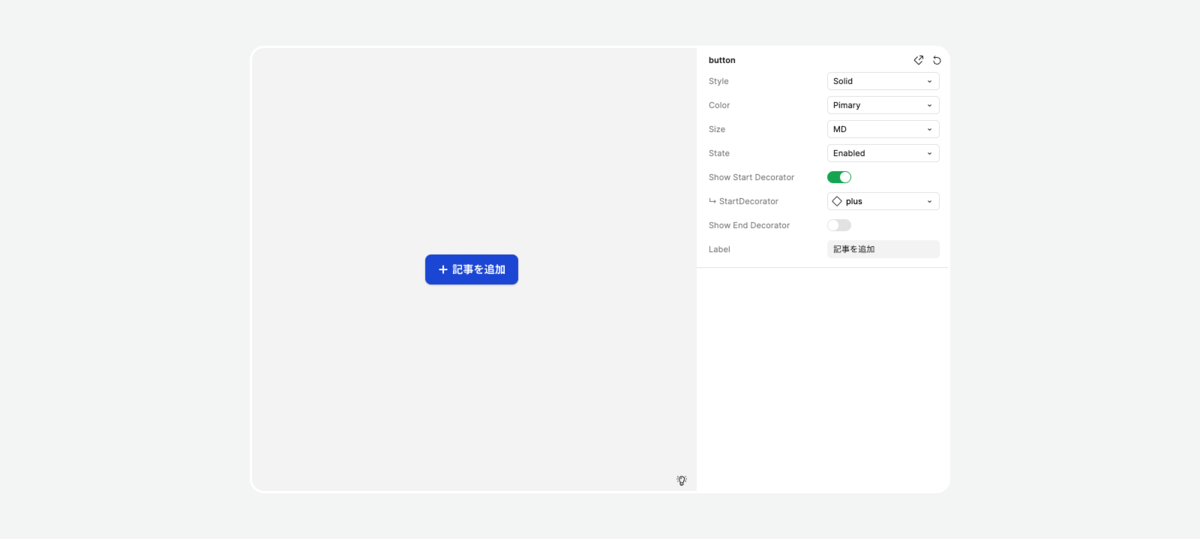Open the Color dropdown set to Pimary
The height and width of the screenshot is (539, 1200).
(883, 105)
